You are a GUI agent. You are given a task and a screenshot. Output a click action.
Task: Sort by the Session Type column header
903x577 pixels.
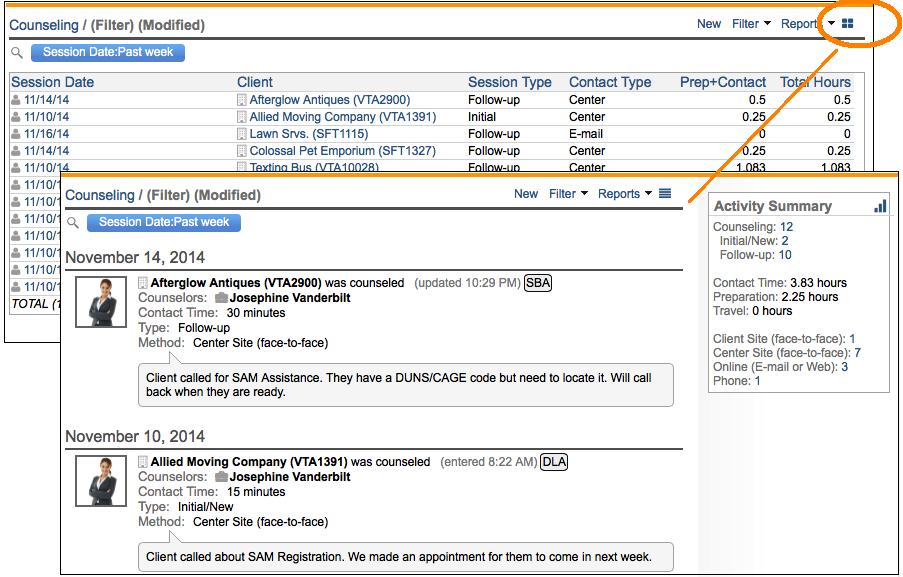click(509, 82)
